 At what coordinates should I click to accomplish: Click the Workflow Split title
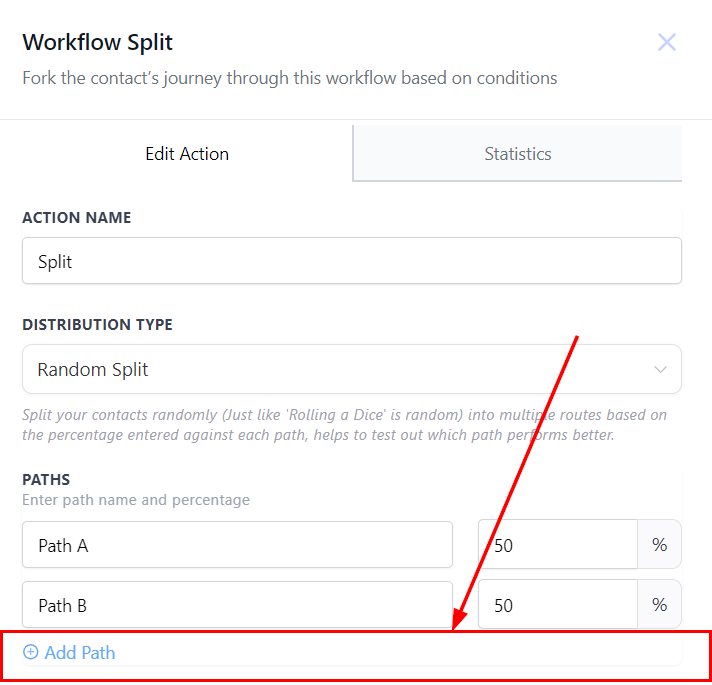pos(98,43)
